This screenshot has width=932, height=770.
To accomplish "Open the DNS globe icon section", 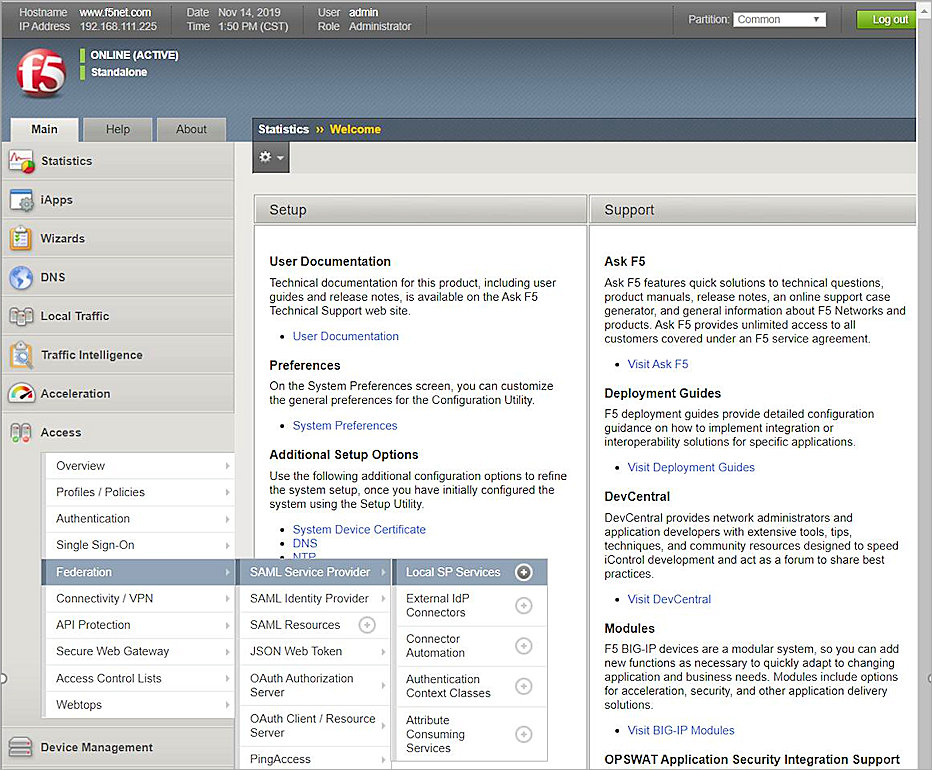I will point(21,278).
